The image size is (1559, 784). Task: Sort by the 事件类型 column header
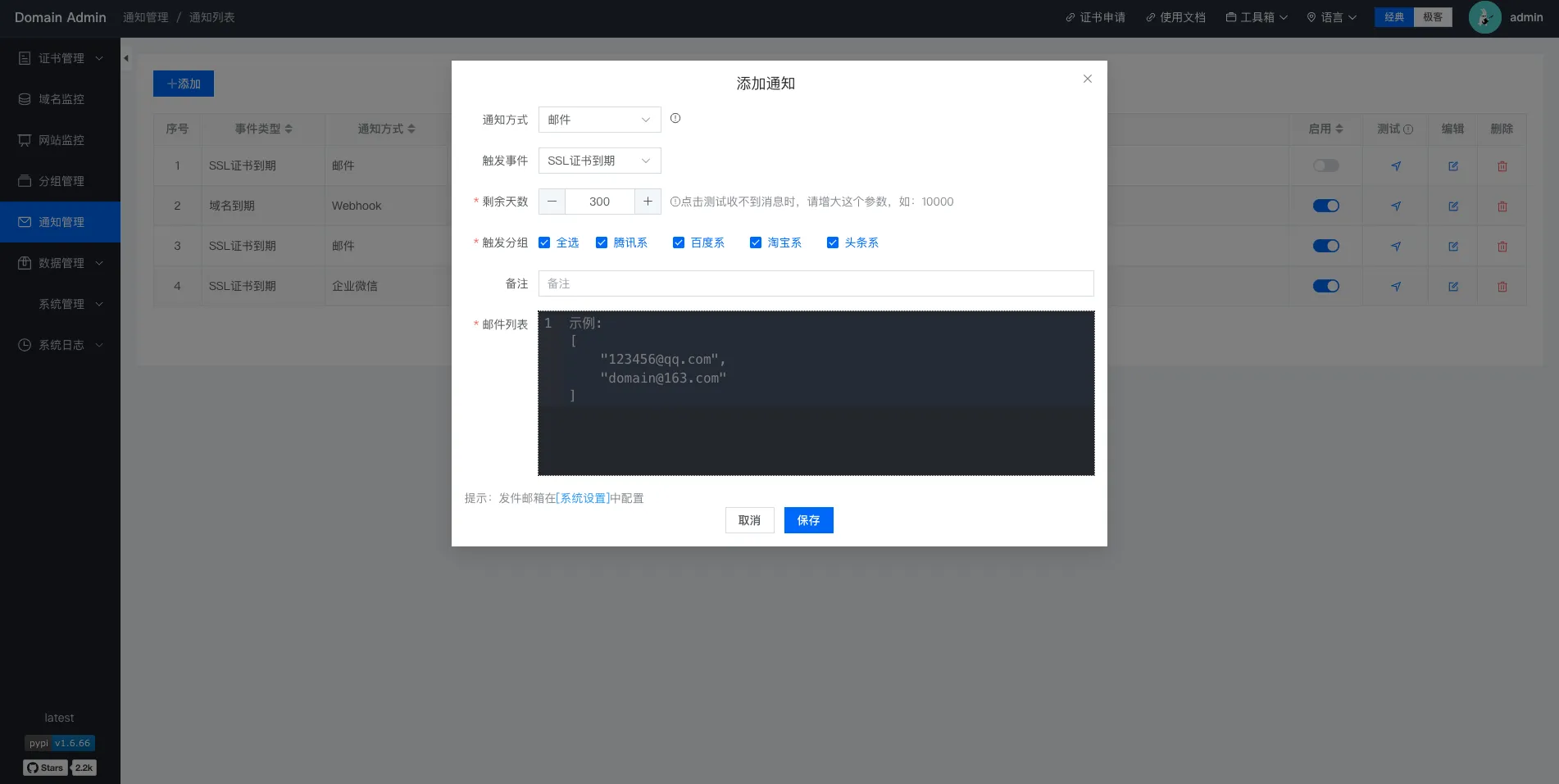(x=263, y=129)
